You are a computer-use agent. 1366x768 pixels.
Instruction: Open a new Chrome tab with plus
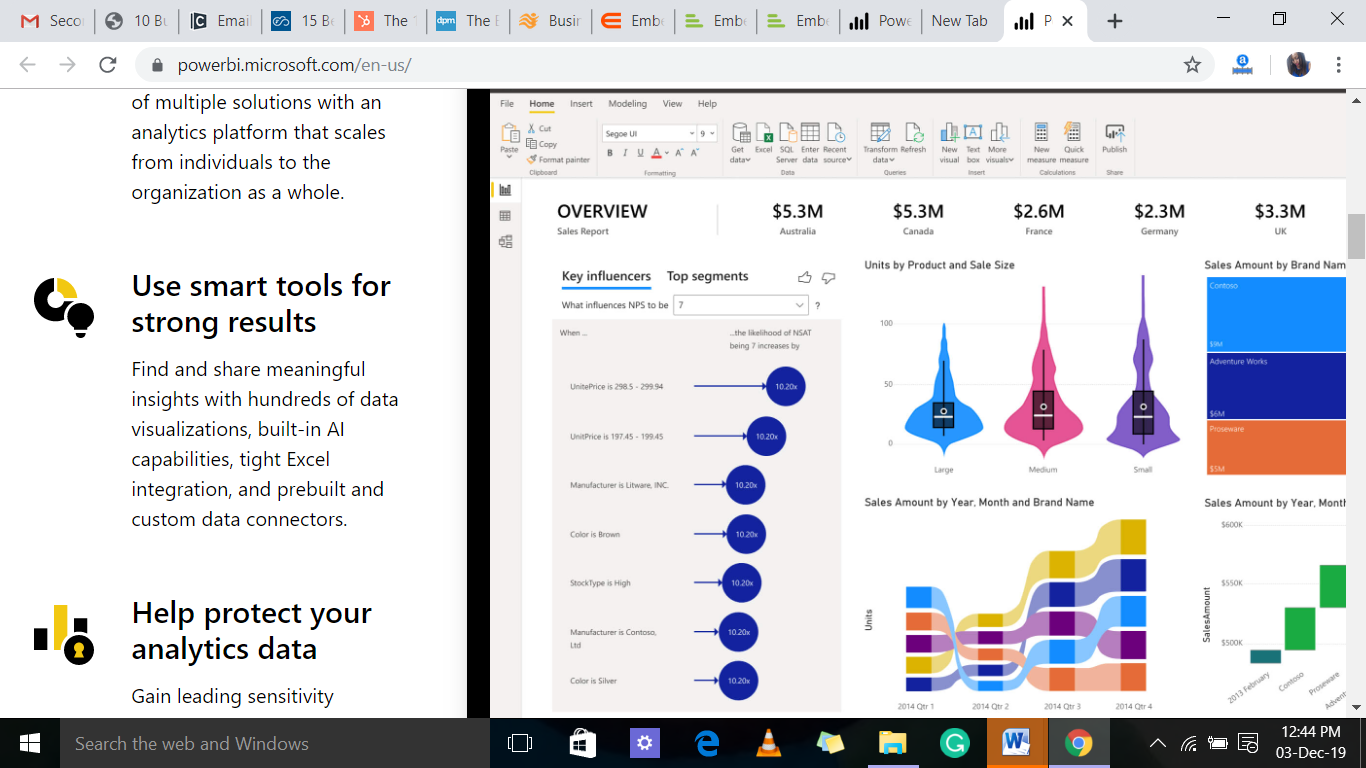[x=1116, y=21]
